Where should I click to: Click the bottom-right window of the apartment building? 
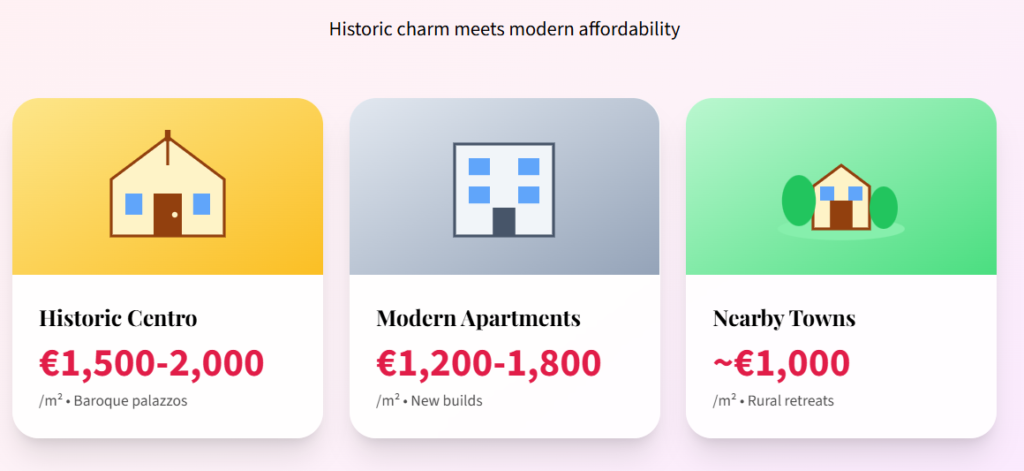pos(528,195)
